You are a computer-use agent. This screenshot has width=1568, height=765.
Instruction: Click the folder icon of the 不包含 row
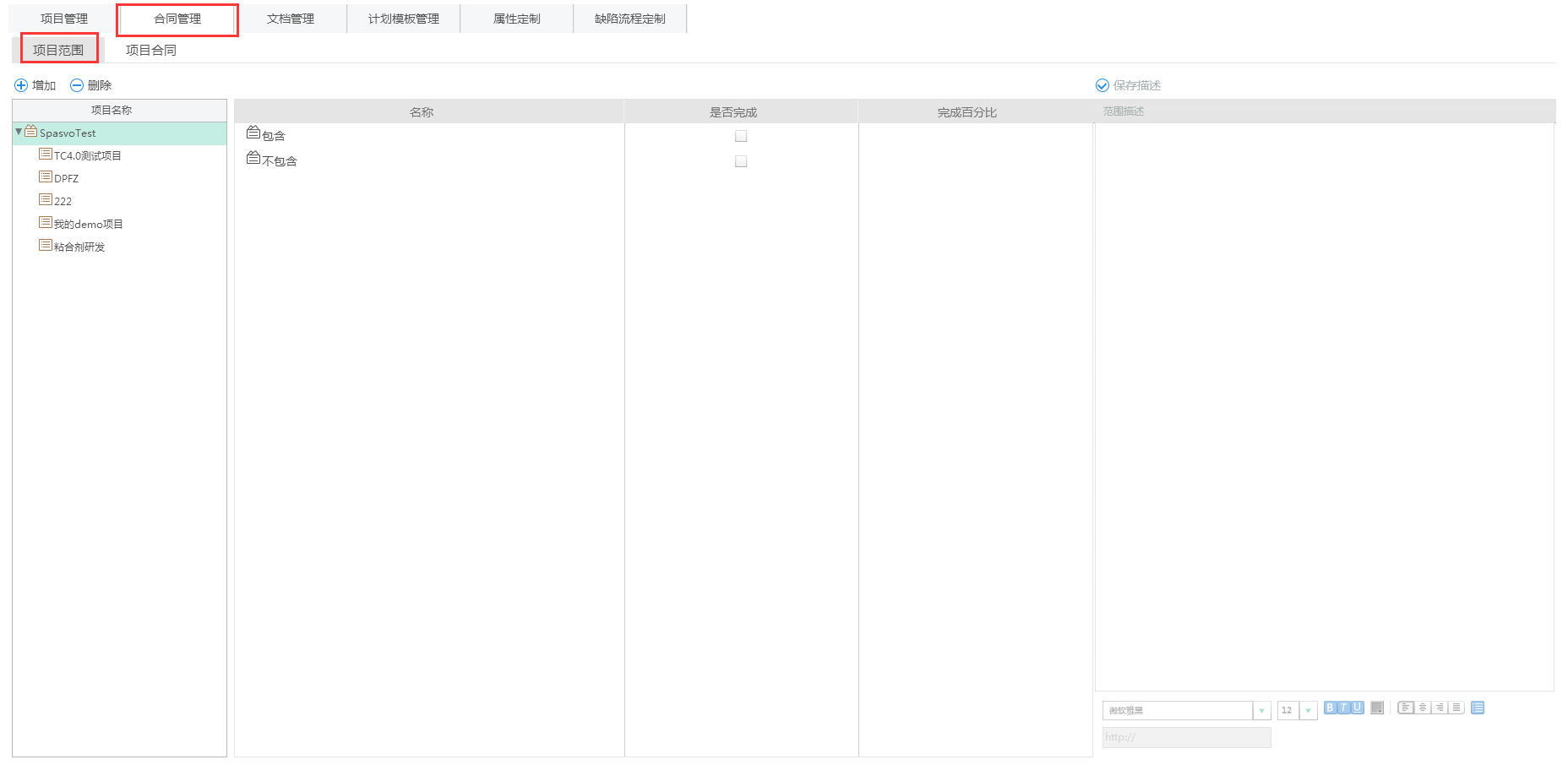coord(253,158)
